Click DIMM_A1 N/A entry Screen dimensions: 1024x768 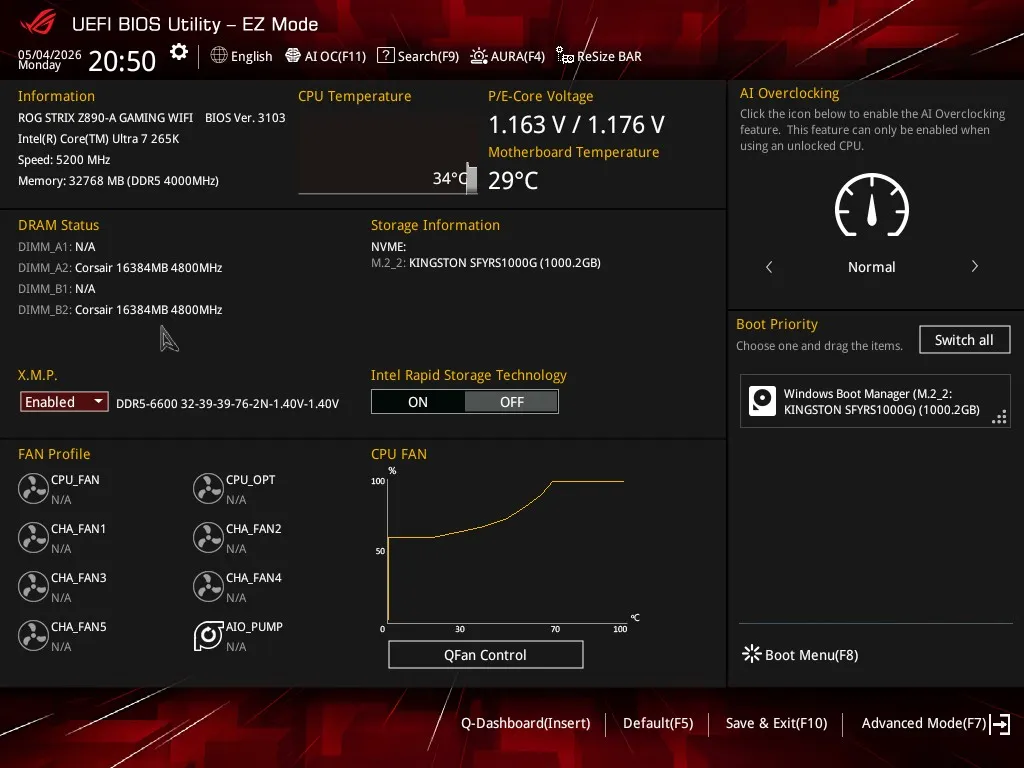(x=57, y=247)
